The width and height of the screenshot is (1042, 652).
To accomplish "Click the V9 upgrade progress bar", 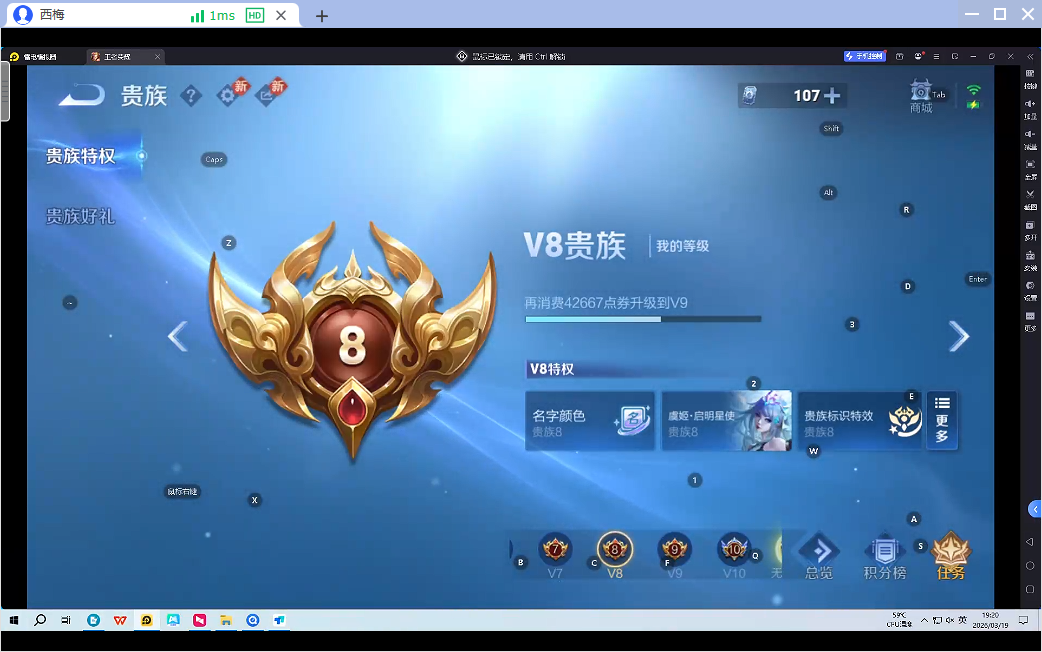I will pos(643,319).
